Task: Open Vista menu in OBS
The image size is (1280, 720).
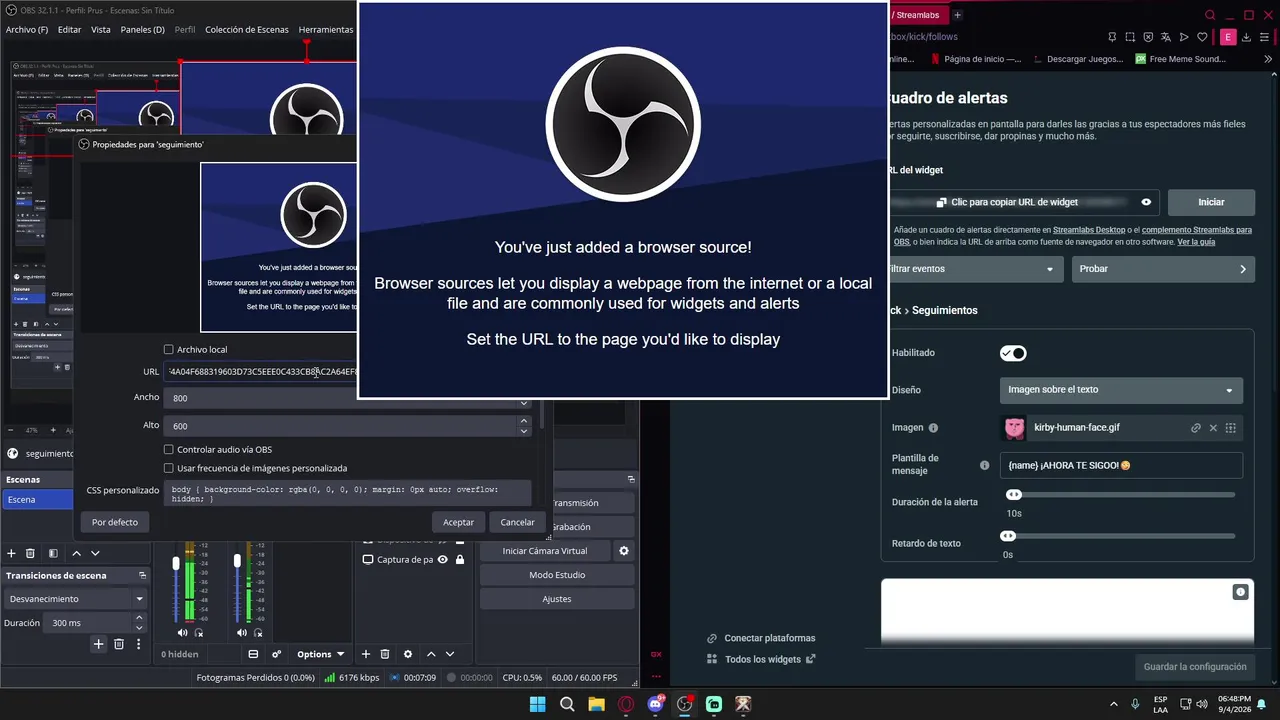Action: [101, 30]
